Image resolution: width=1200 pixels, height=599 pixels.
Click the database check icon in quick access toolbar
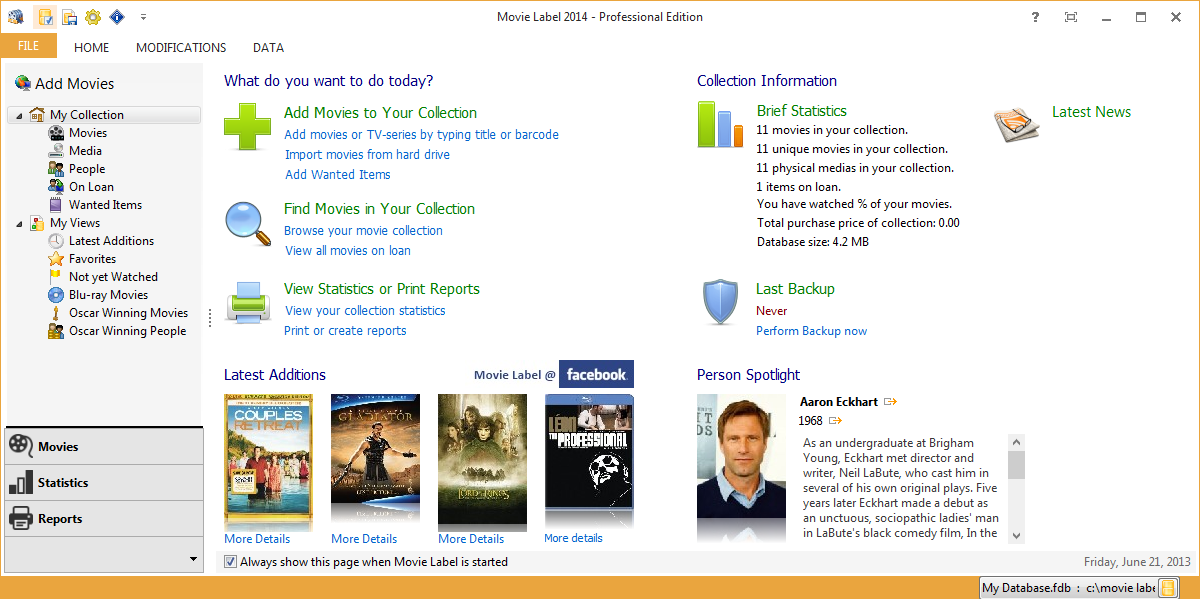pyautogui.click(x=45, y=17)
